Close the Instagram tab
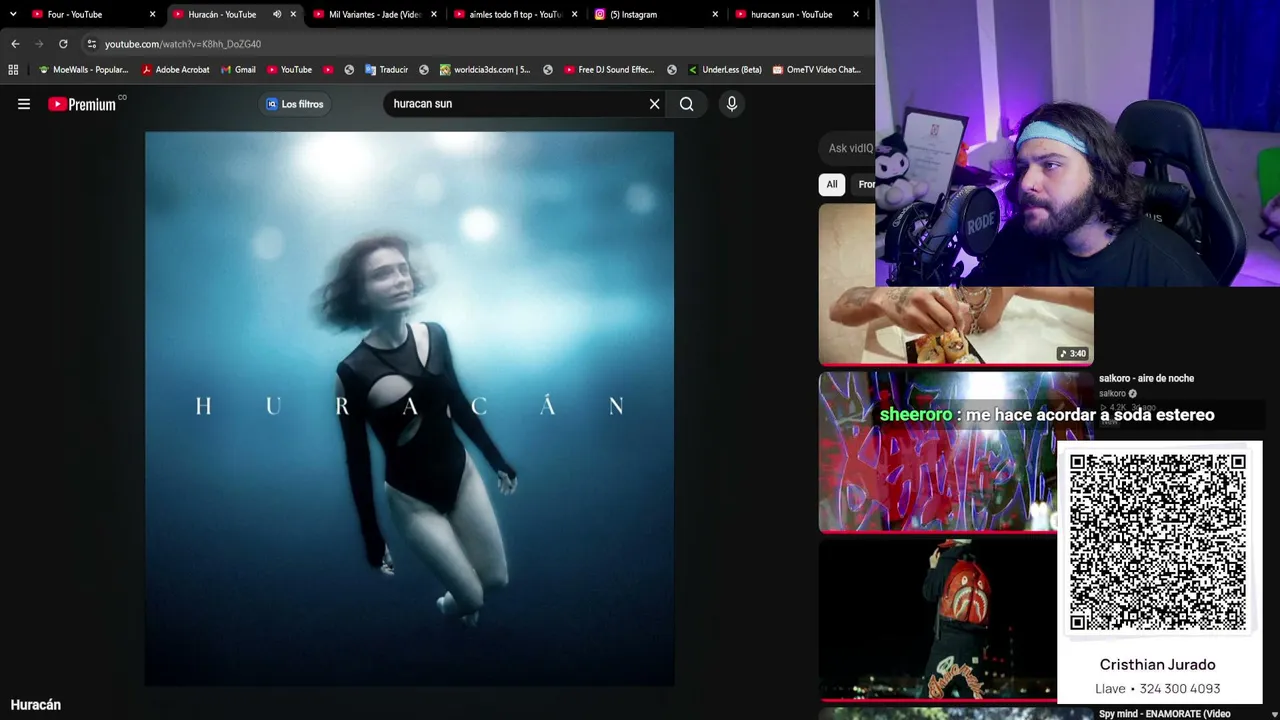 (715, 14)
